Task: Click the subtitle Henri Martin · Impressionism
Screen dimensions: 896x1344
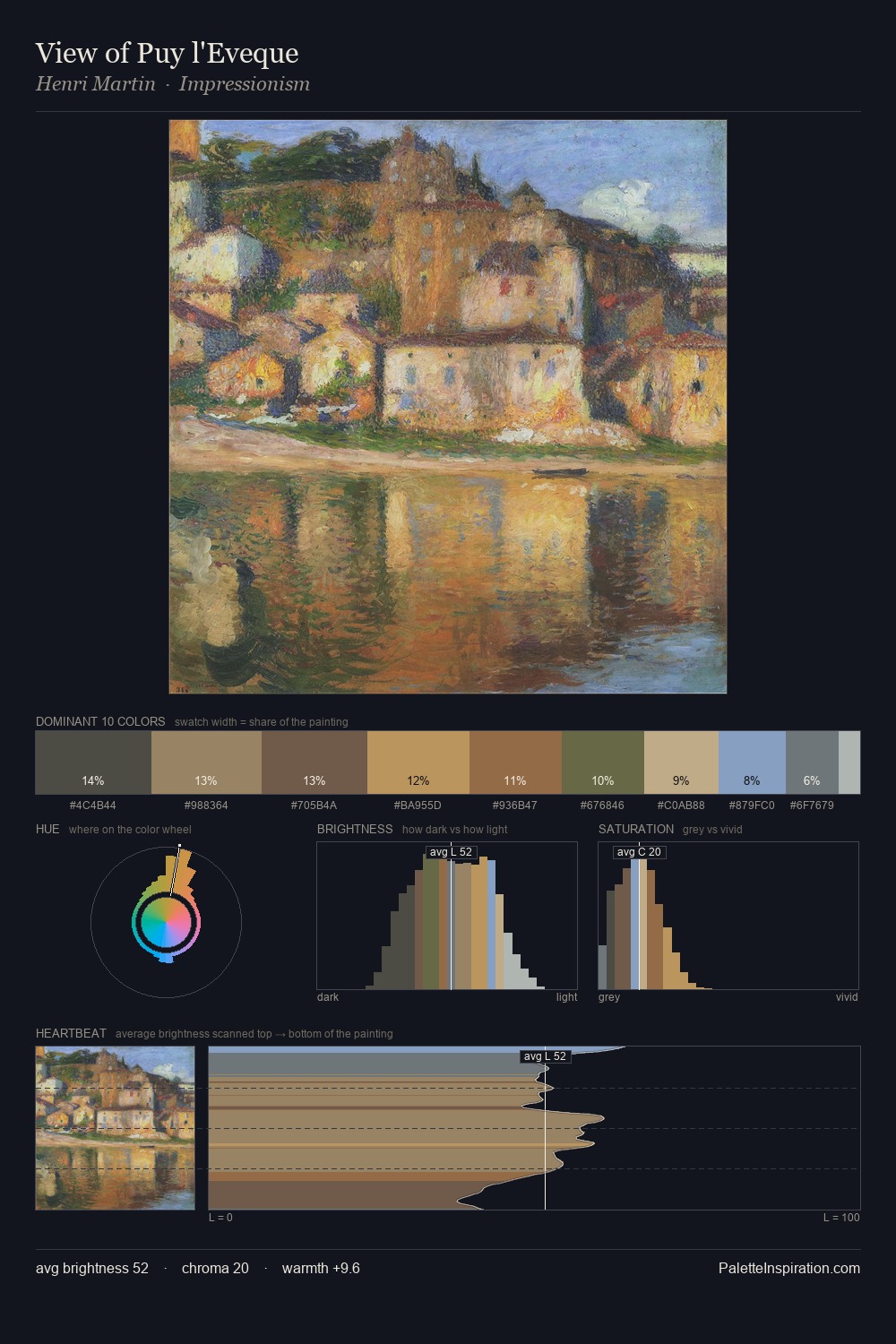Action: point(173,84)
